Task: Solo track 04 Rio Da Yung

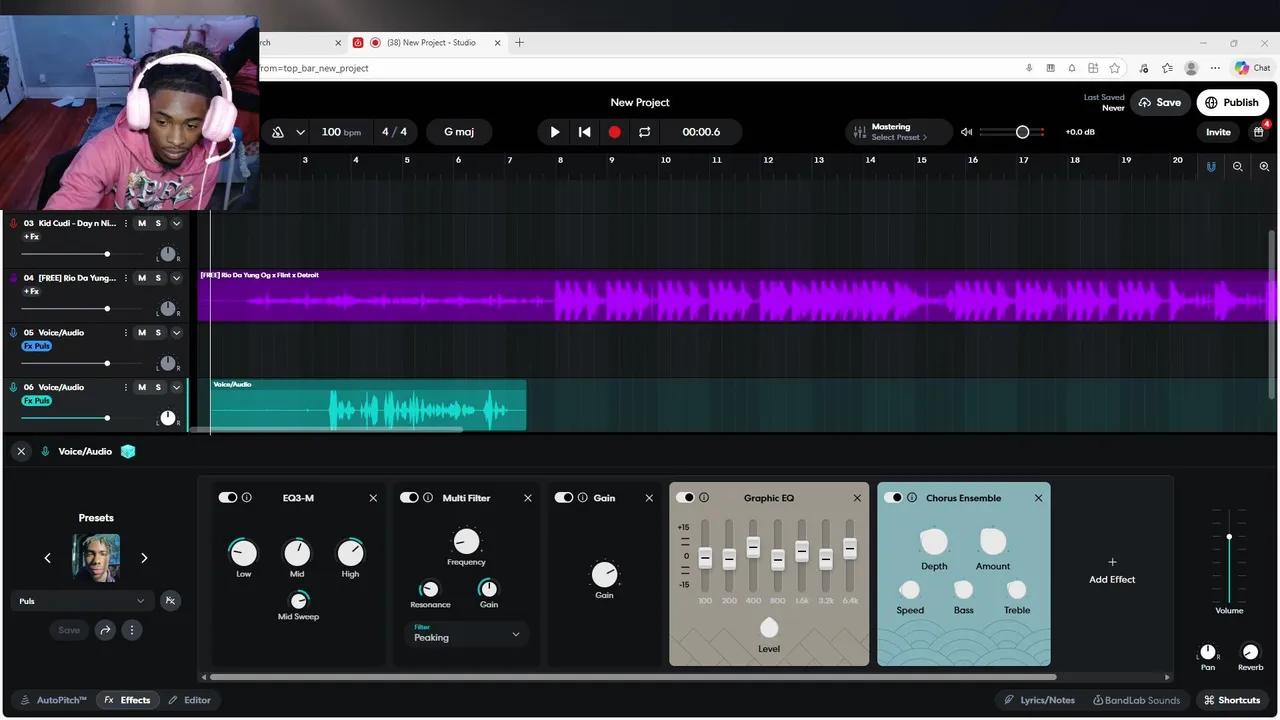Action: (x=158, y=278)
